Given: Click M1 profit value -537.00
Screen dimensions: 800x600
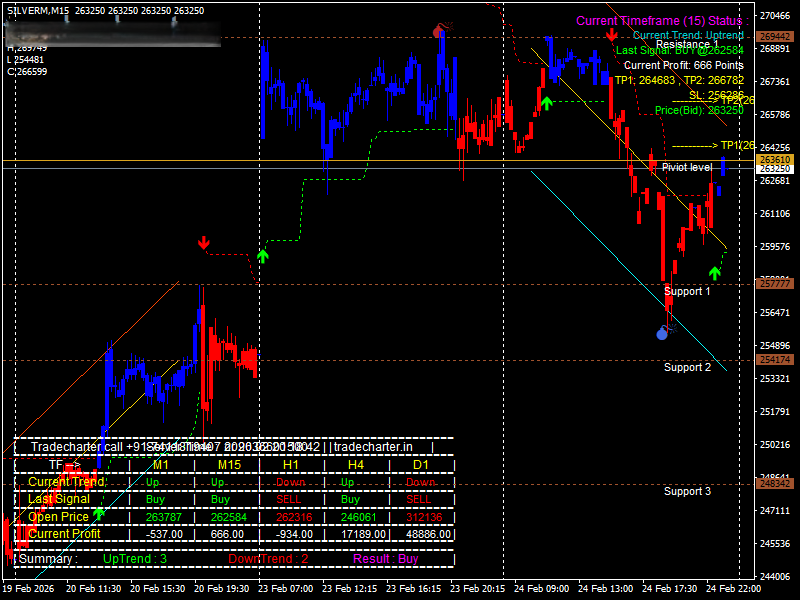Looking at the screenshot, I should click(x=164, y=535).
